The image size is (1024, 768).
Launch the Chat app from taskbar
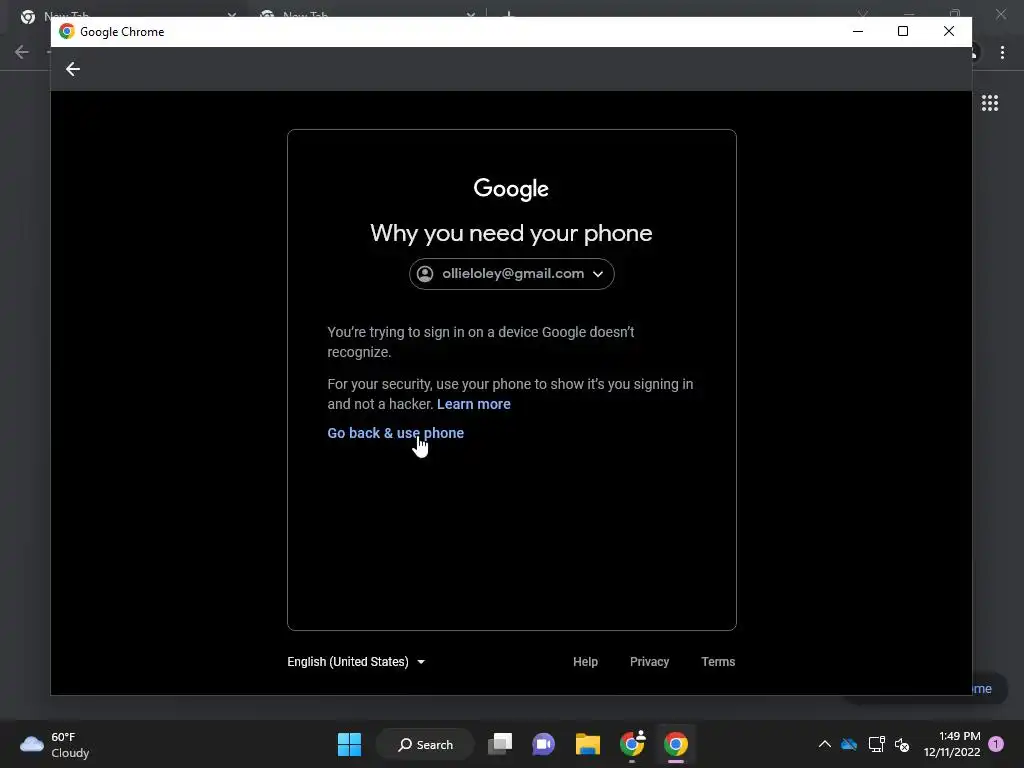[x=543, y=744]
